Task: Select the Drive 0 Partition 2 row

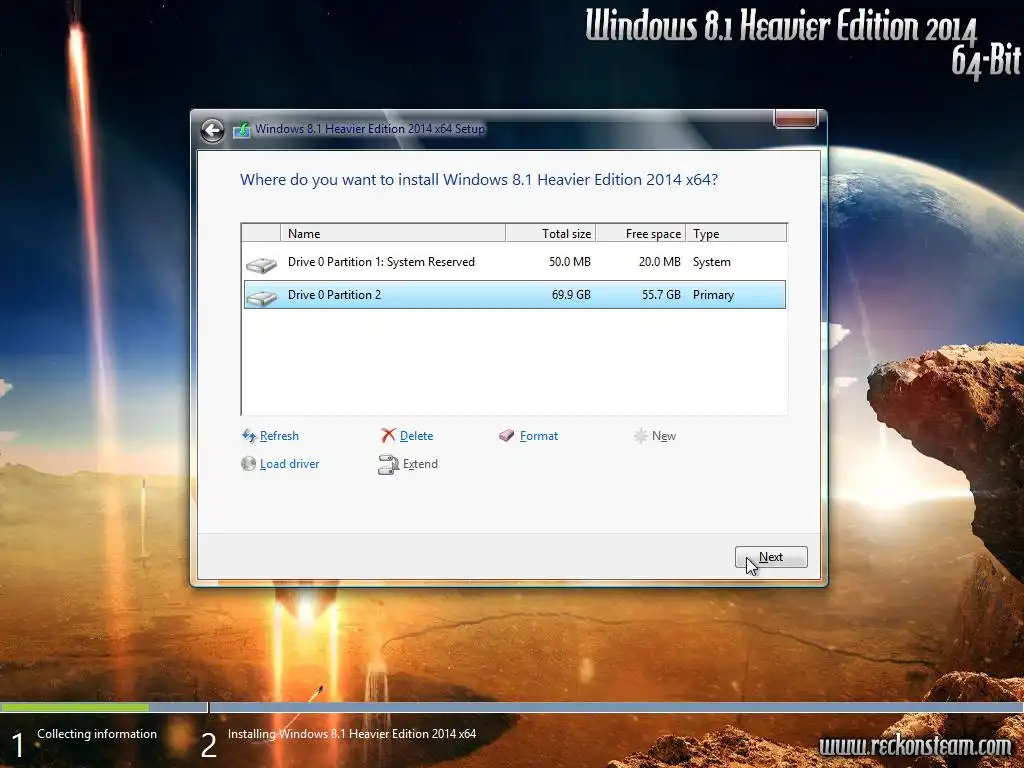Action: [x=515, y=295]
